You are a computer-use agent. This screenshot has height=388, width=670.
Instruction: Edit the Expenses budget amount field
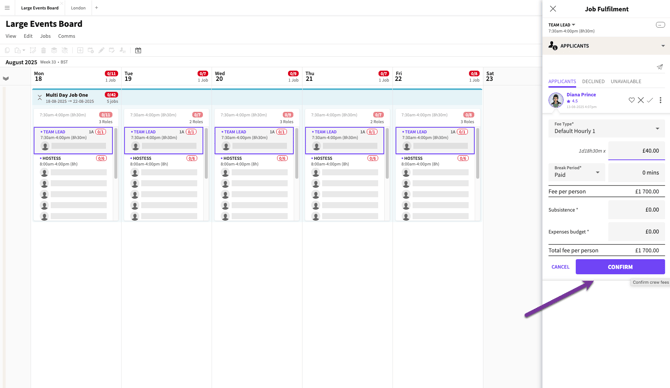(636, 231)
